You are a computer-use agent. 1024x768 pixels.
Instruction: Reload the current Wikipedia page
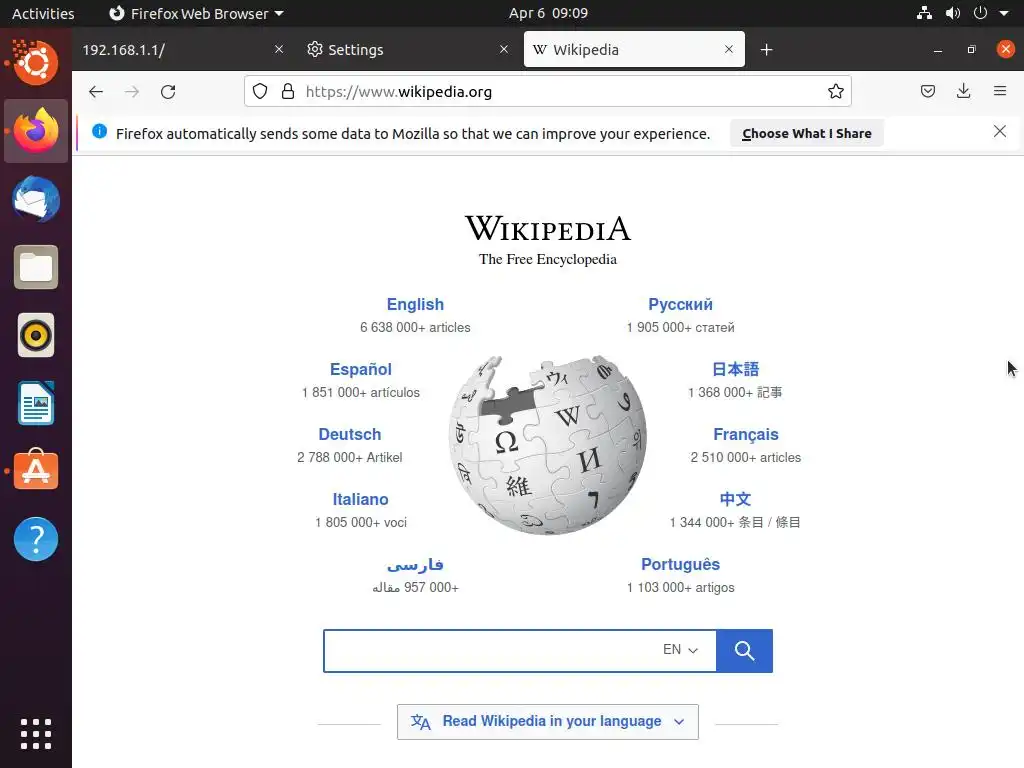[168, 91]
